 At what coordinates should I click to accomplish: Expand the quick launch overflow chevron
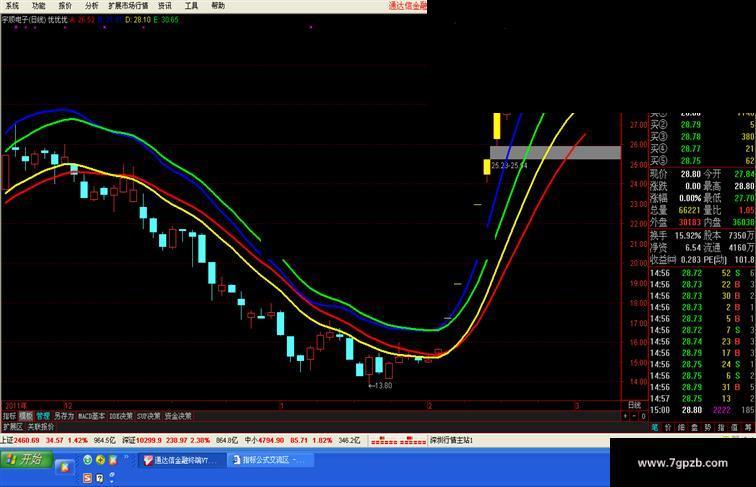(x=126, y=456)
